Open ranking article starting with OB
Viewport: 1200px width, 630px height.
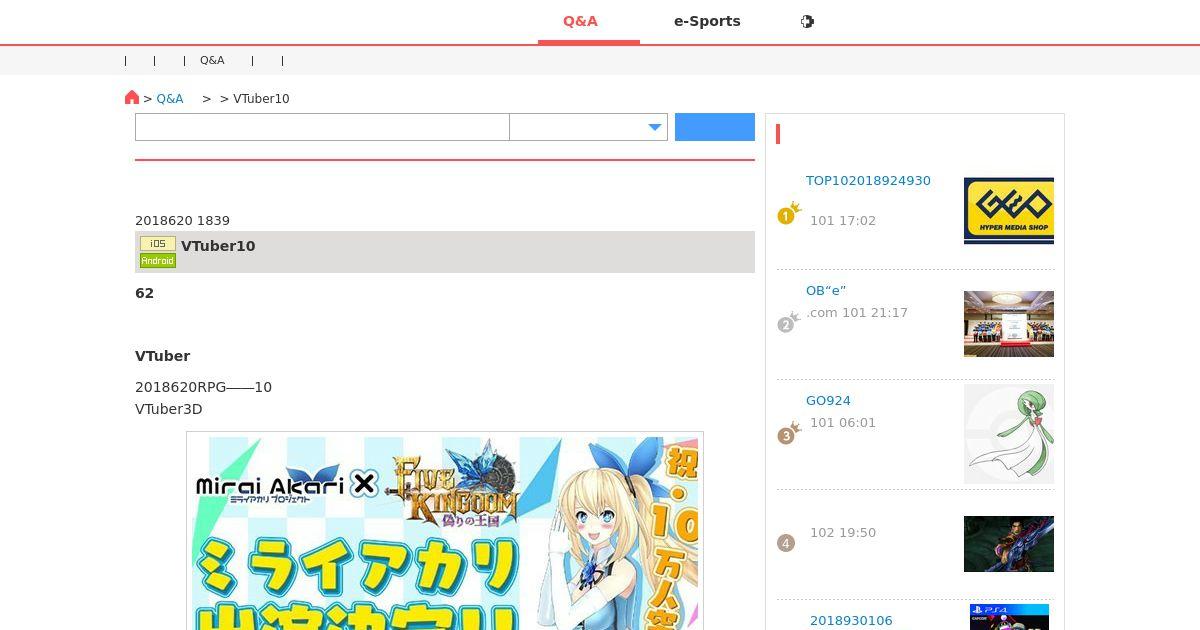pos(826,291)
